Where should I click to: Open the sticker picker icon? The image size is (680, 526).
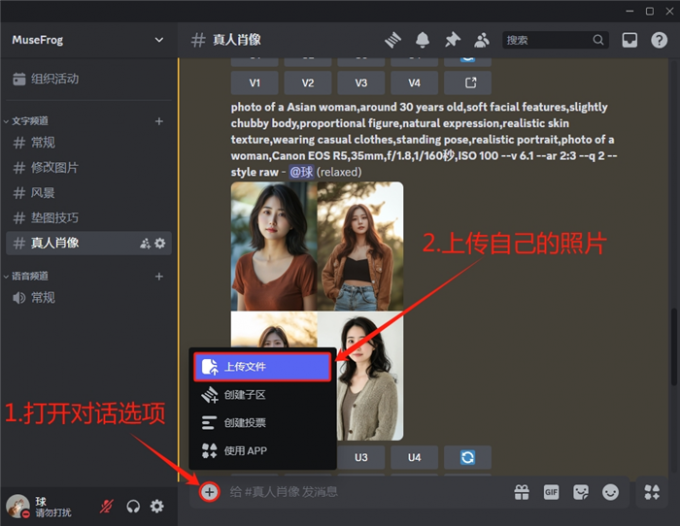click(581, 492)
